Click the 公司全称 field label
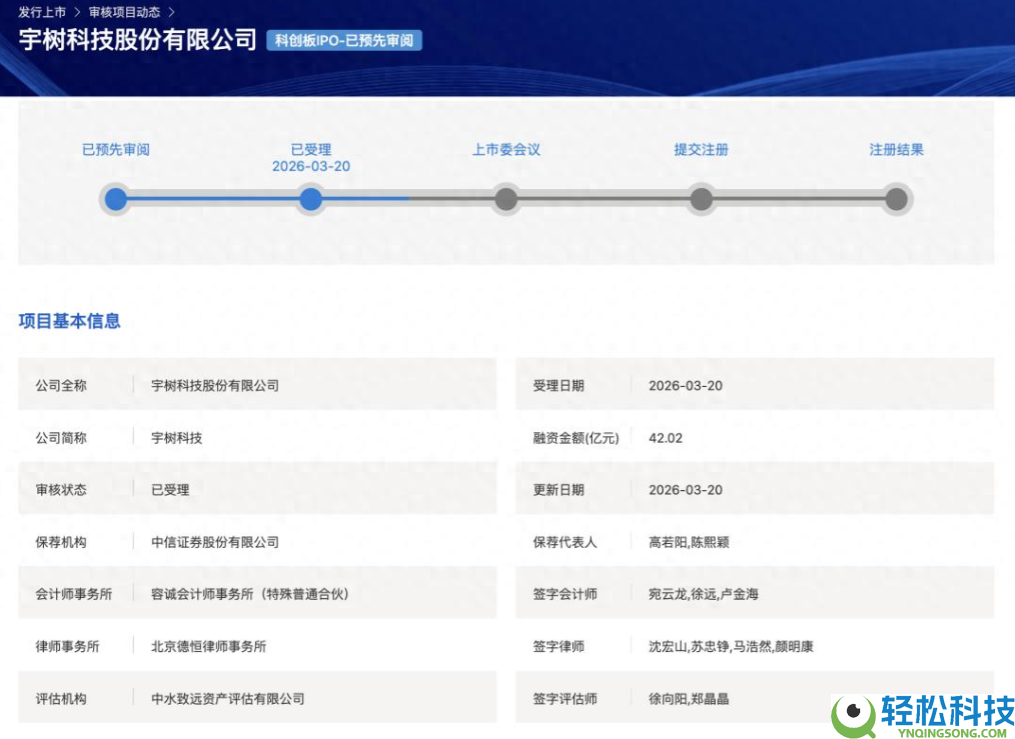1015x739 pixels. (61, 386)
